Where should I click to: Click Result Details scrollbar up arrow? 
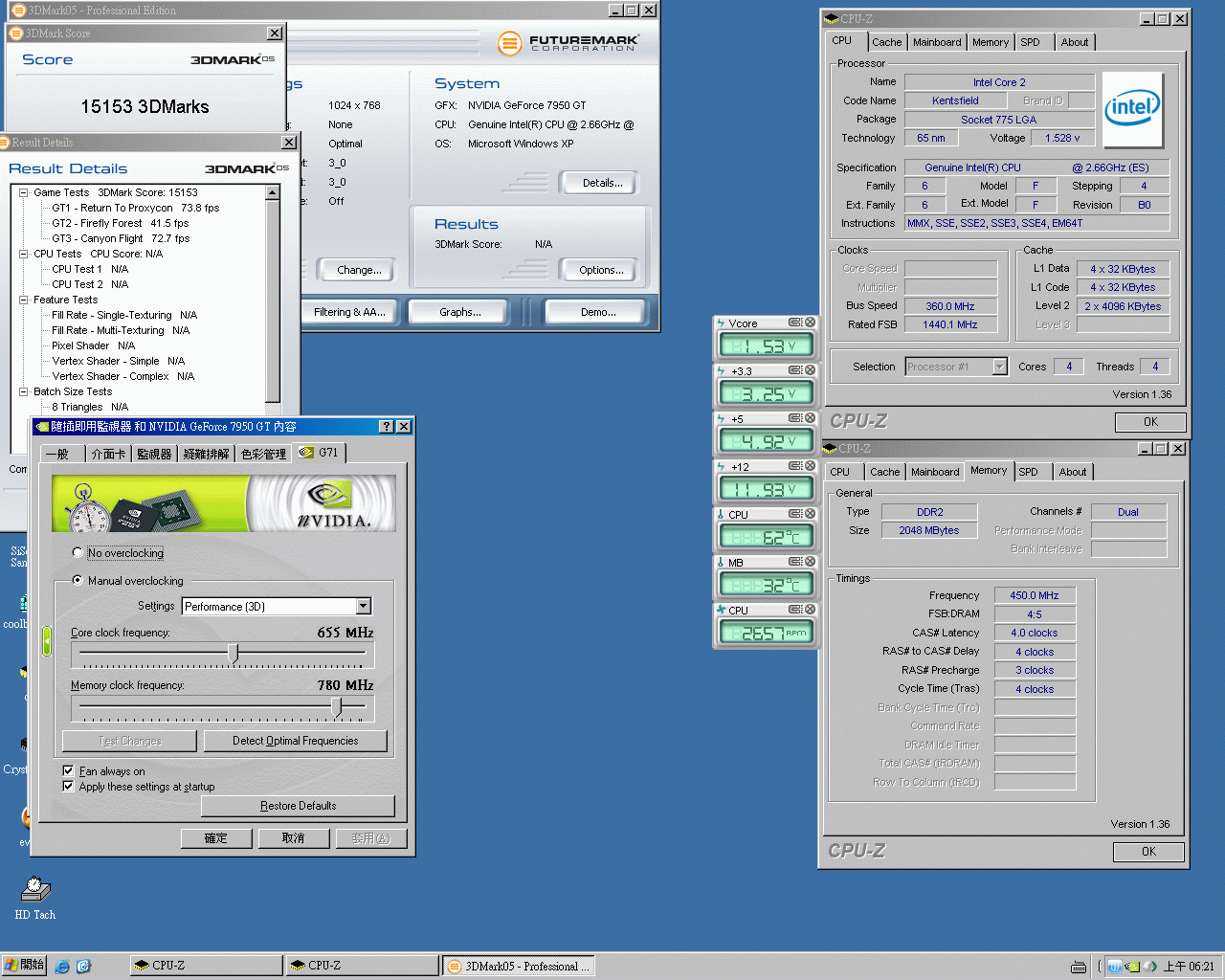coord(273,193)
